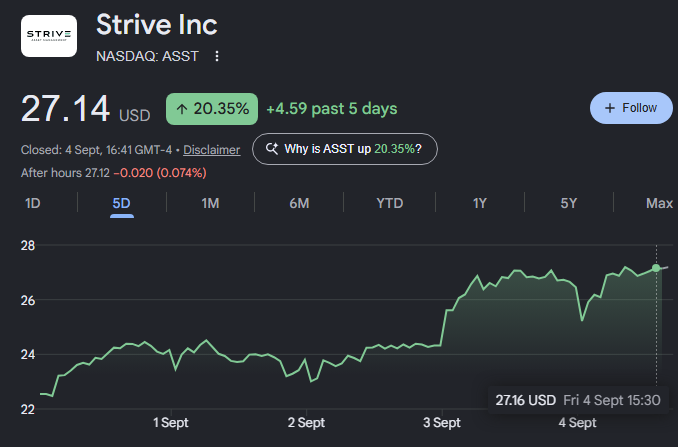Image resolution: width=678 pixels, height=447 pixels.
Task: Click the 20.35% green change badge
Action: [212, 109]
